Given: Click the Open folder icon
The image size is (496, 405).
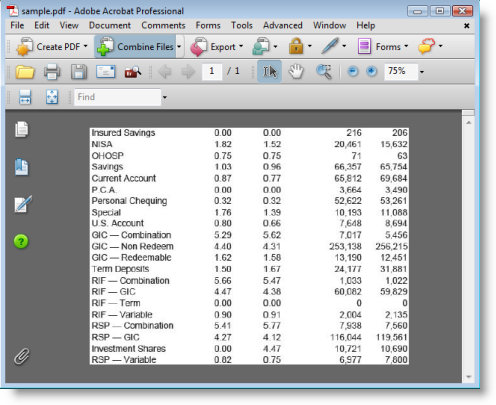Looking at the screenshot, I should (x=25, y=72).
